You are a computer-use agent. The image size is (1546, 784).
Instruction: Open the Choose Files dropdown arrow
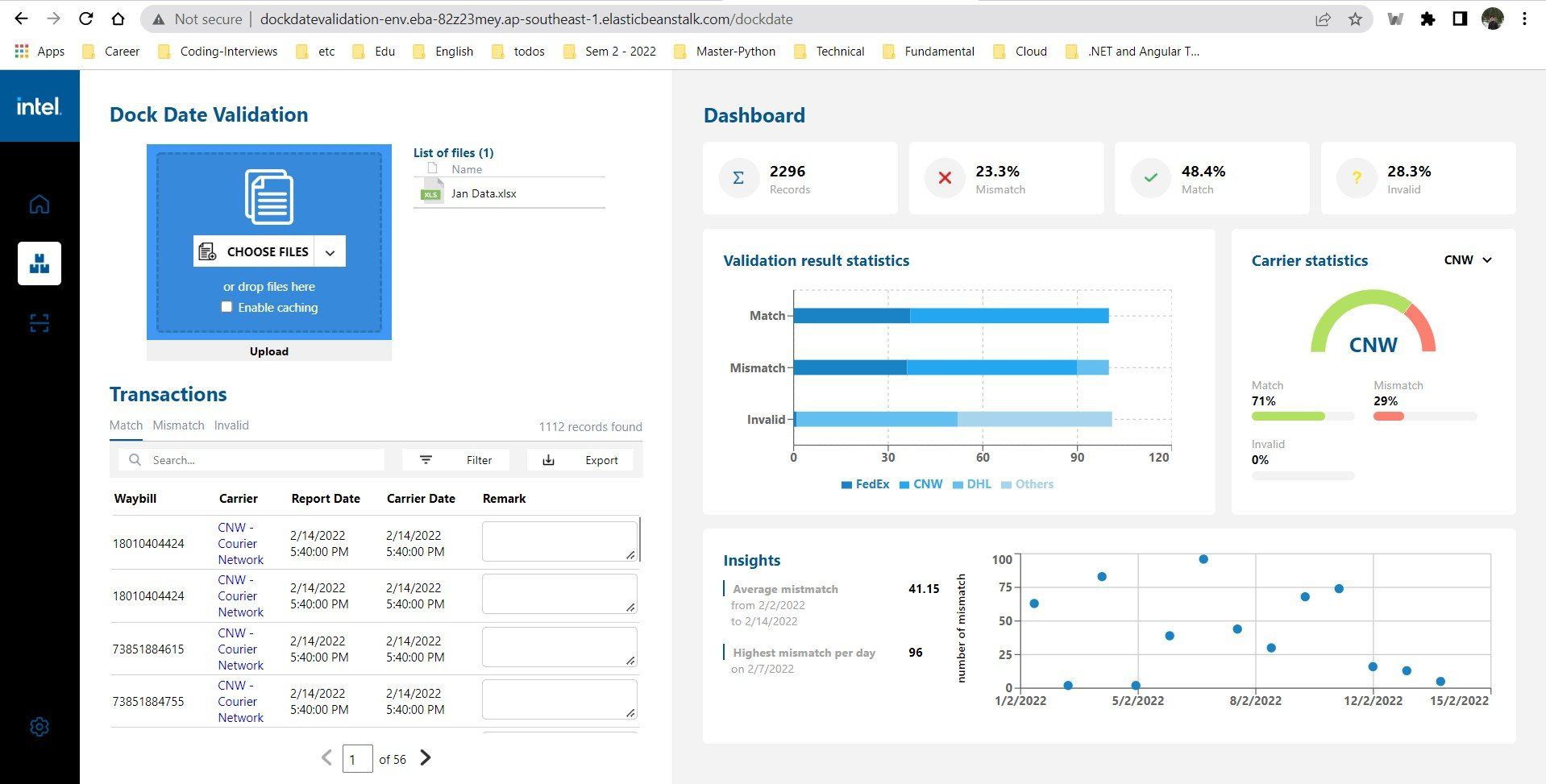pyautogui.click(x=330, y=252)
